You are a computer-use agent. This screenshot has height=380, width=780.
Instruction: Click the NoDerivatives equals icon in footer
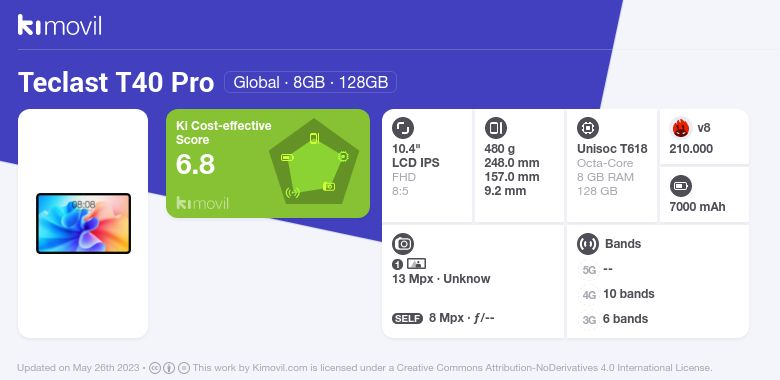coord(184,368)
